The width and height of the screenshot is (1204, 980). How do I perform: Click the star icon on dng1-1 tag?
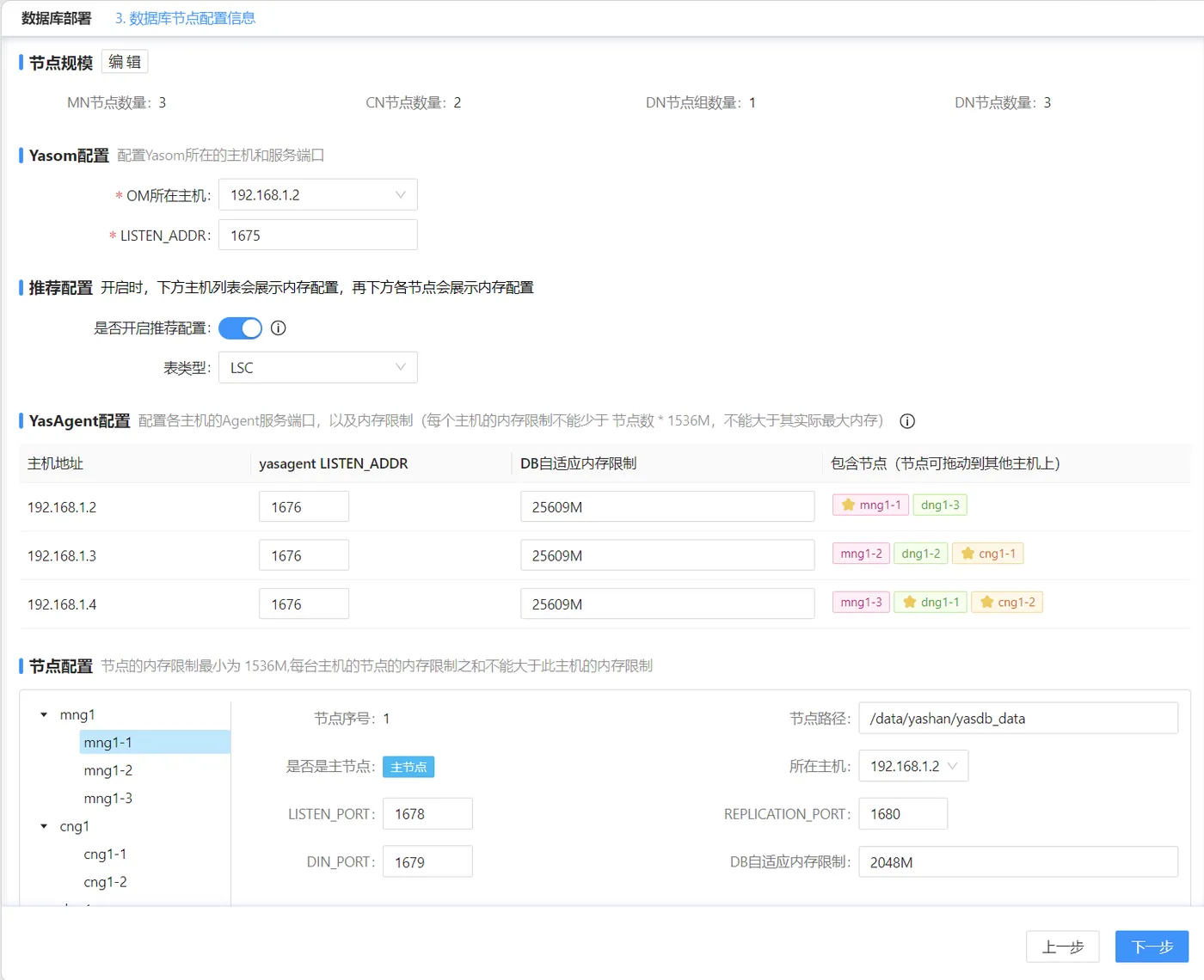click(909, 602)
